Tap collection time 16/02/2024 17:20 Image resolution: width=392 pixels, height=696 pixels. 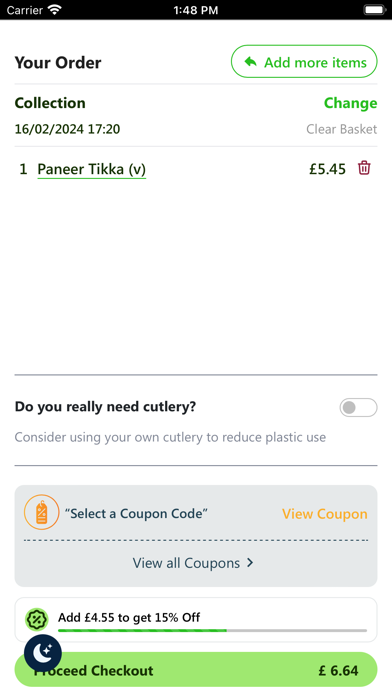(67, 129)
